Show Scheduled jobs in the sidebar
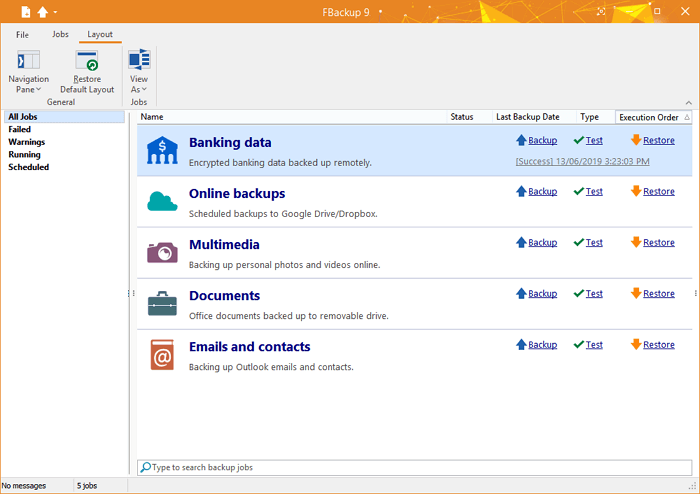 28,167
